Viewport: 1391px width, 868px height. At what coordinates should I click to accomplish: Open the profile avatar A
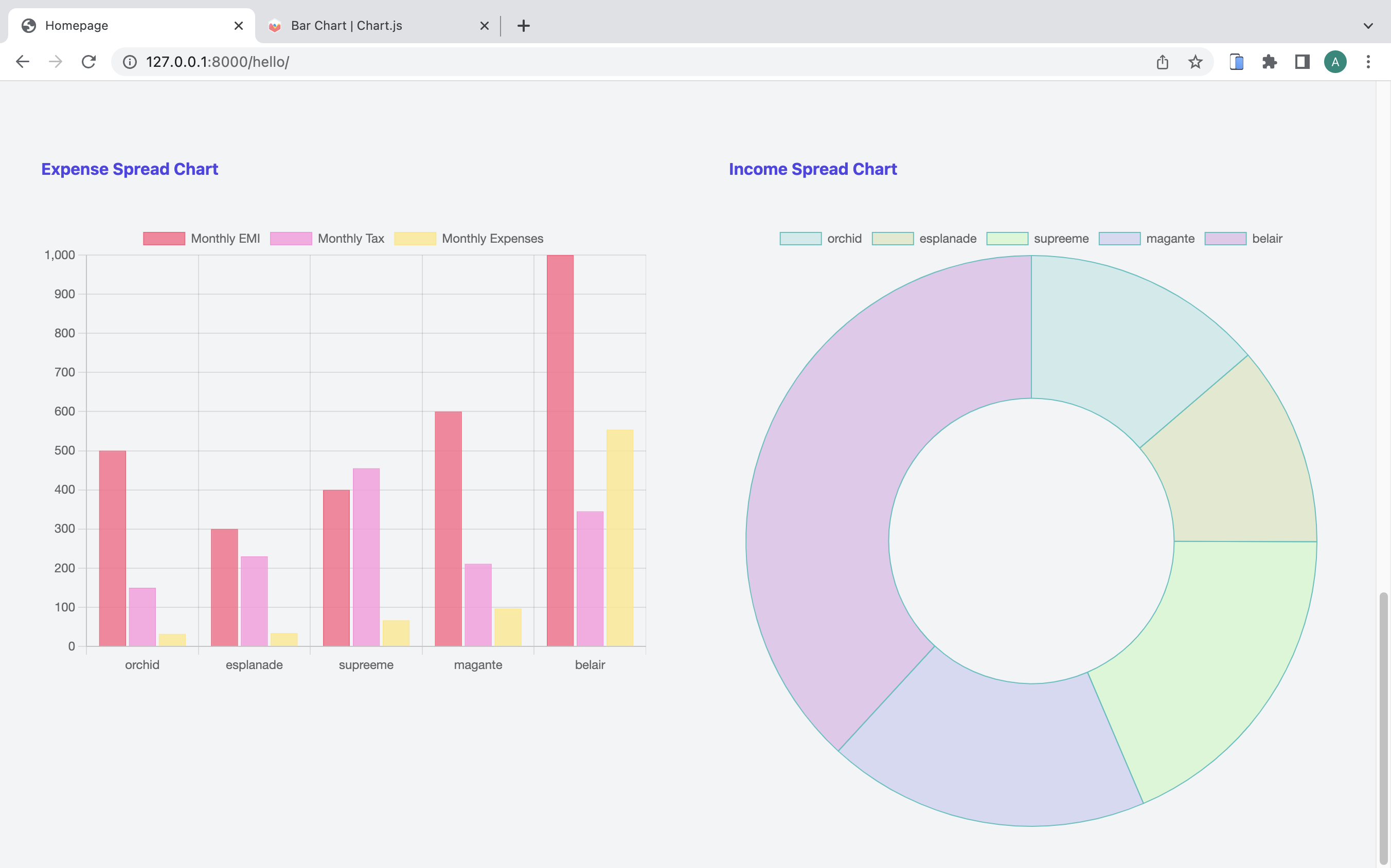(1335, 61)
